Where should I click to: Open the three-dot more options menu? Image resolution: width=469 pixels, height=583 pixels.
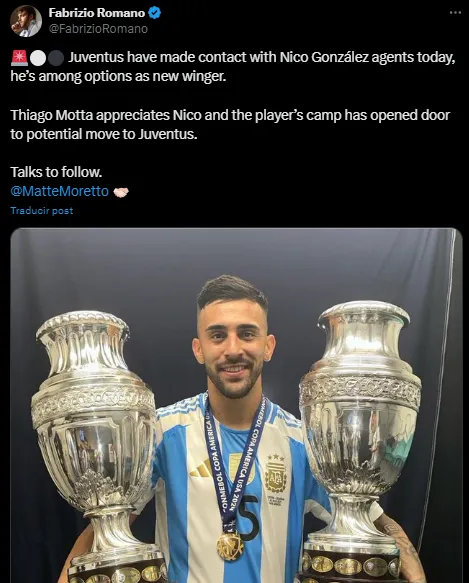(455, 12)
